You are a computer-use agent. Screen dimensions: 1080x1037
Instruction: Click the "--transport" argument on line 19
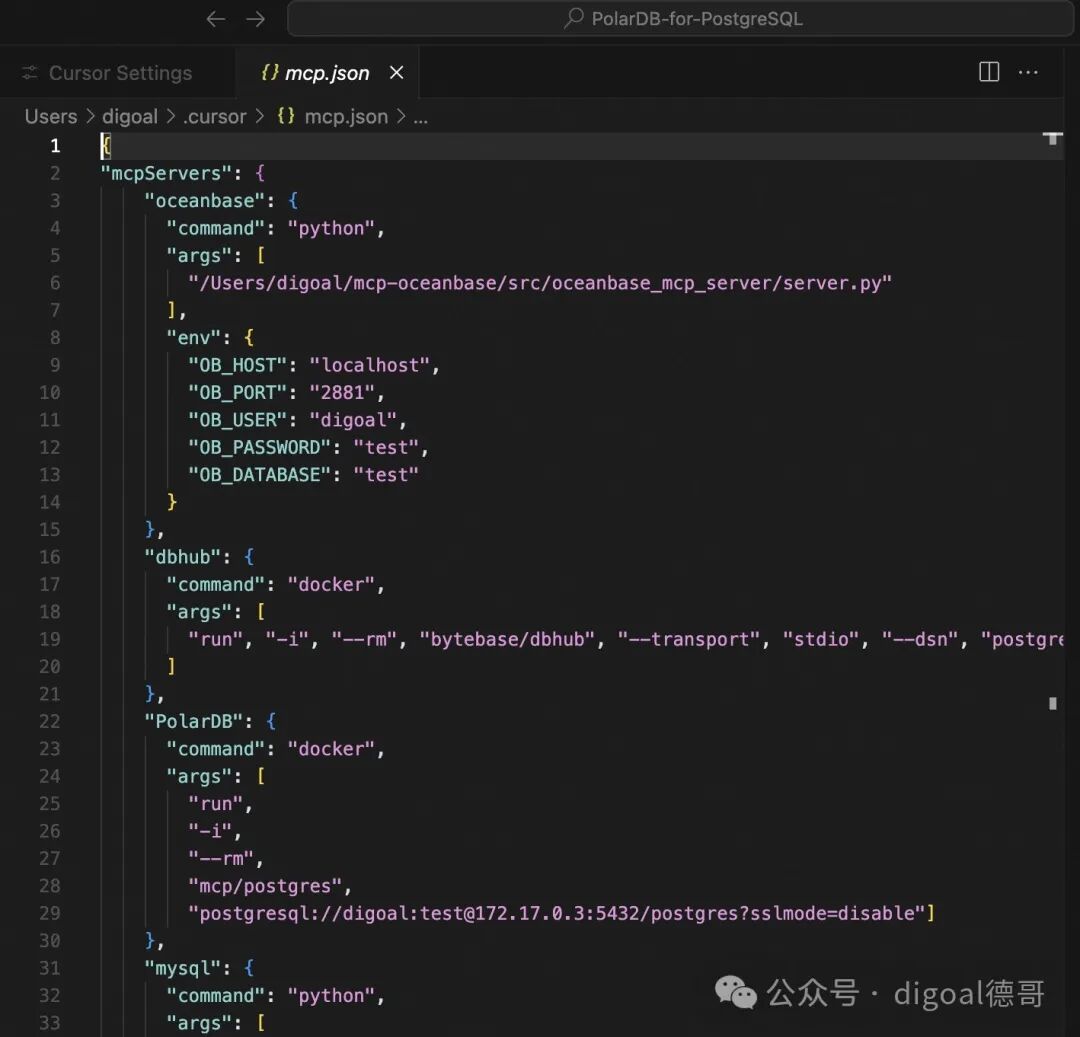click(x=689, y=639)
